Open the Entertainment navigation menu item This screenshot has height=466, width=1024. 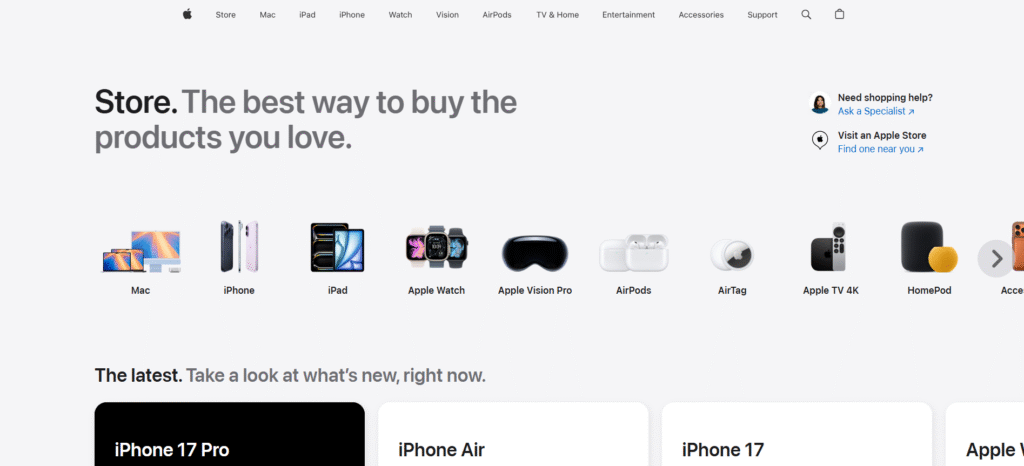pos(628,14)
